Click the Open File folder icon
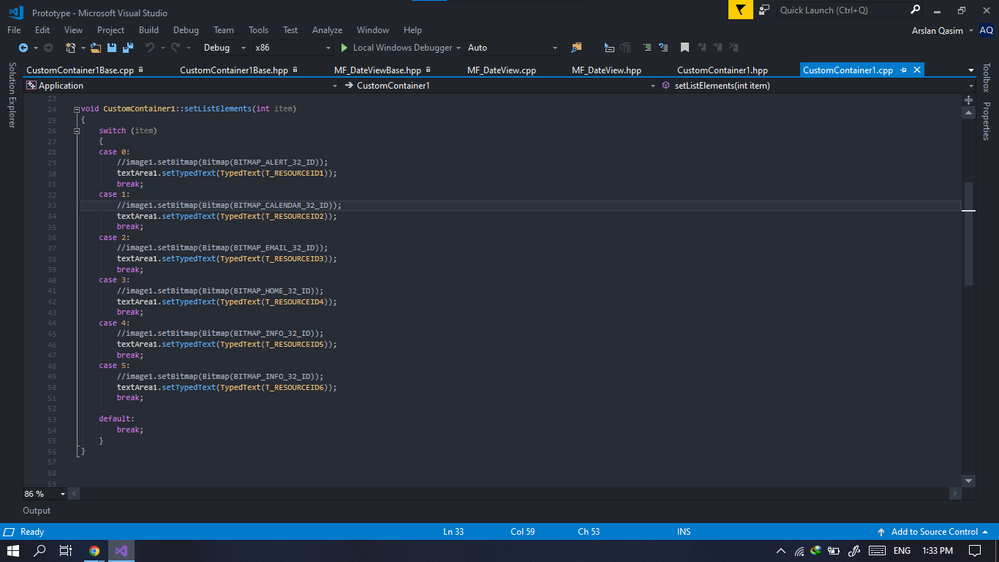 [96, 48]
